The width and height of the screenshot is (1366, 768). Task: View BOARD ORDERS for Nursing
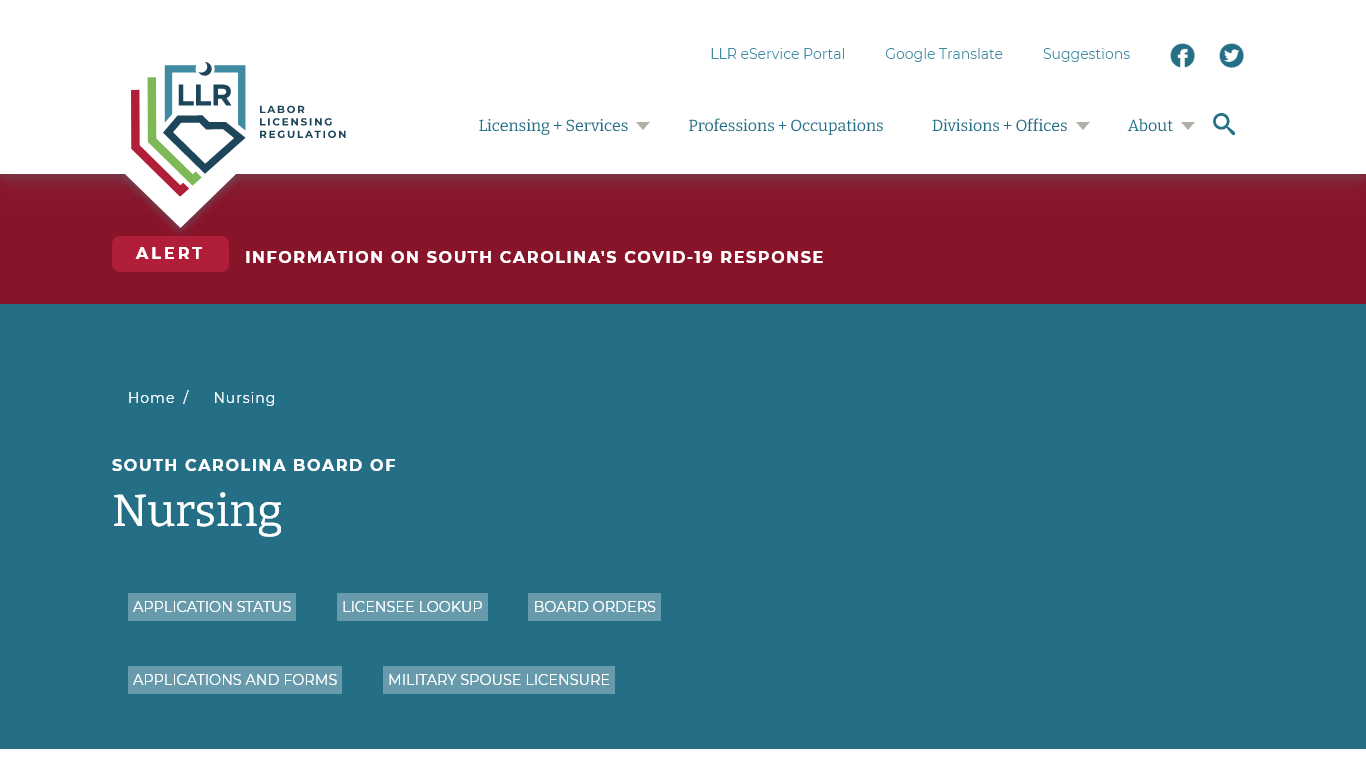tap(594, 607)
